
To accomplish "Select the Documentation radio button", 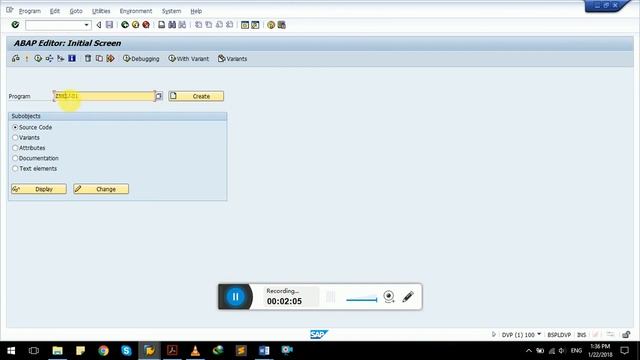I will point(15,158).
